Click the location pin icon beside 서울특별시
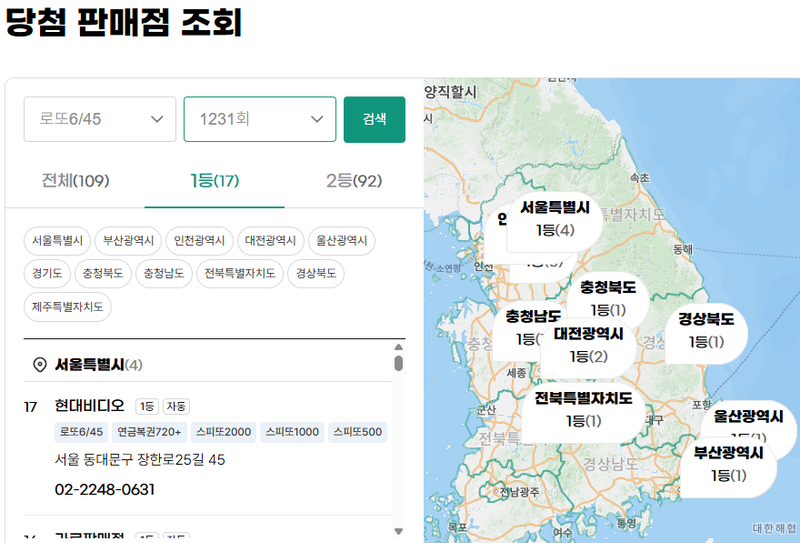Viewport: 800px width, 543px height. coord(39,365)
